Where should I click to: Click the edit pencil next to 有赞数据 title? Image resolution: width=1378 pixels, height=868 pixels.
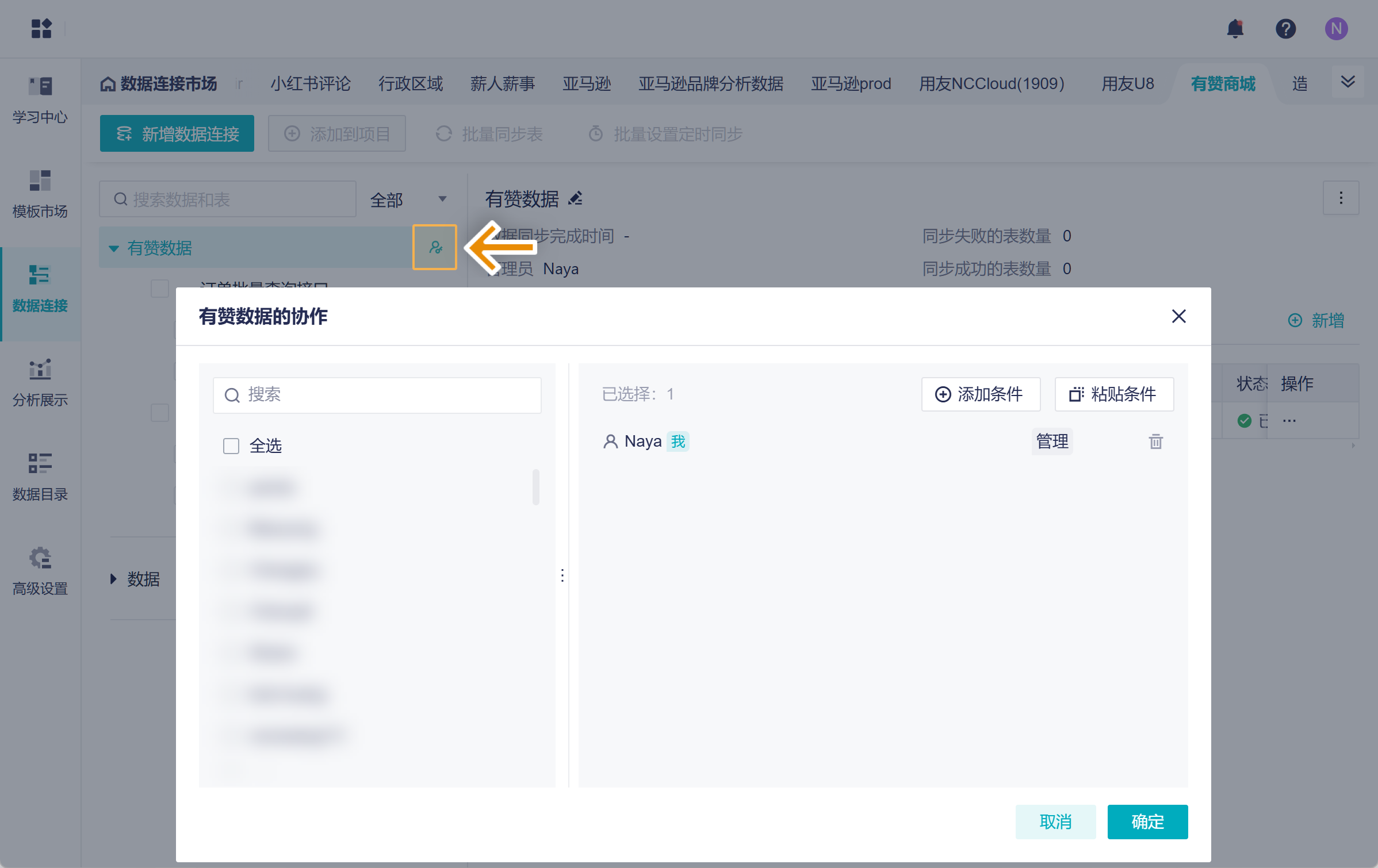click(576, 199)
